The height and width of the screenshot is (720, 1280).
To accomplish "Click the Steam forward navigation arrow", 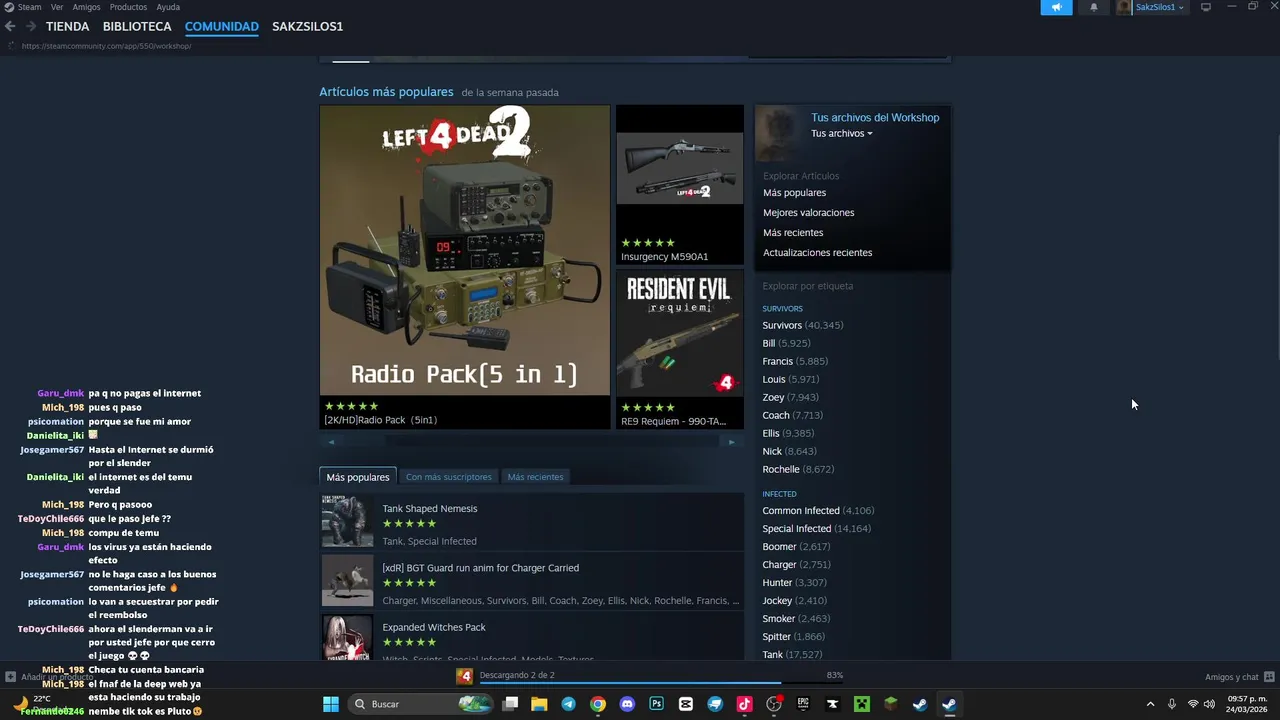I will click(31, 27).
